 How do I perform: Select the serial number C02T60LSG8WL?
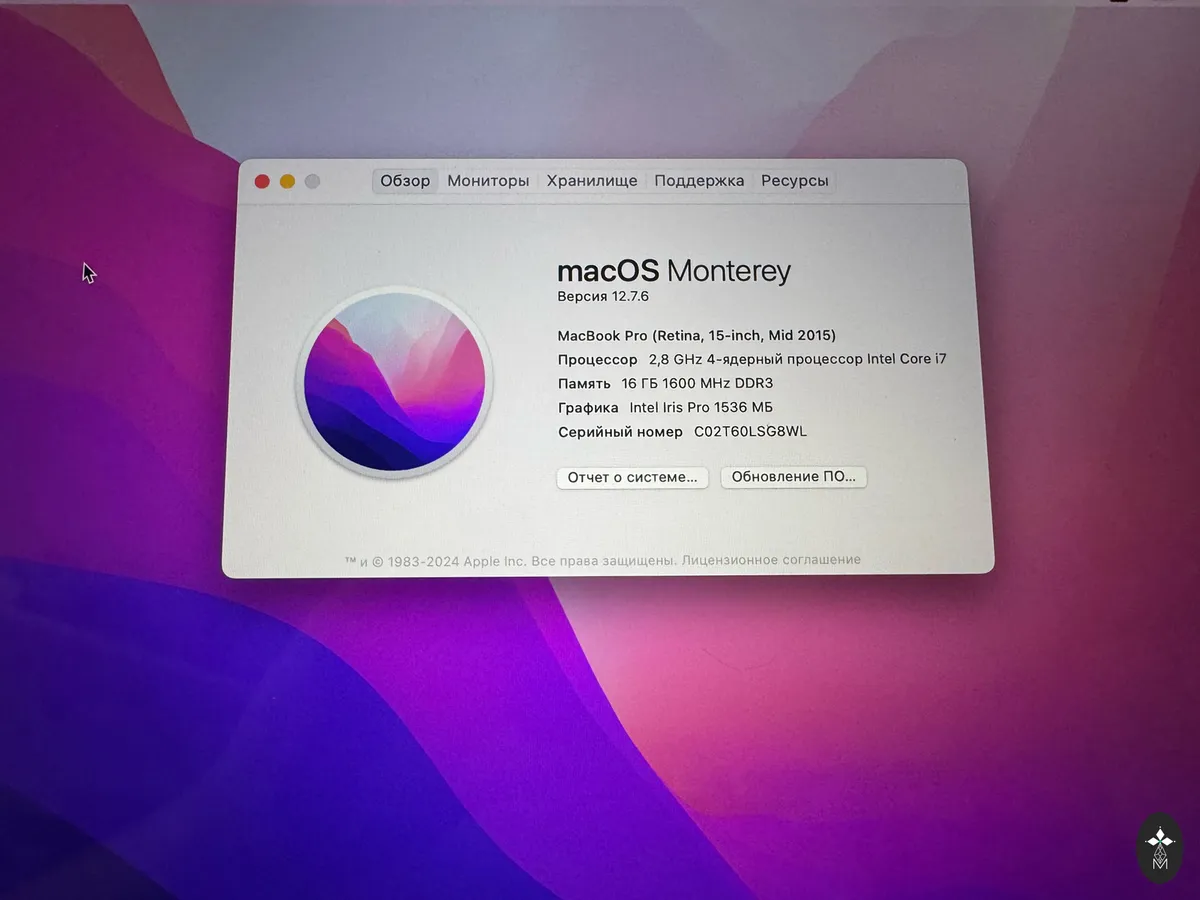pyautogui.click(x=750, y=432)
